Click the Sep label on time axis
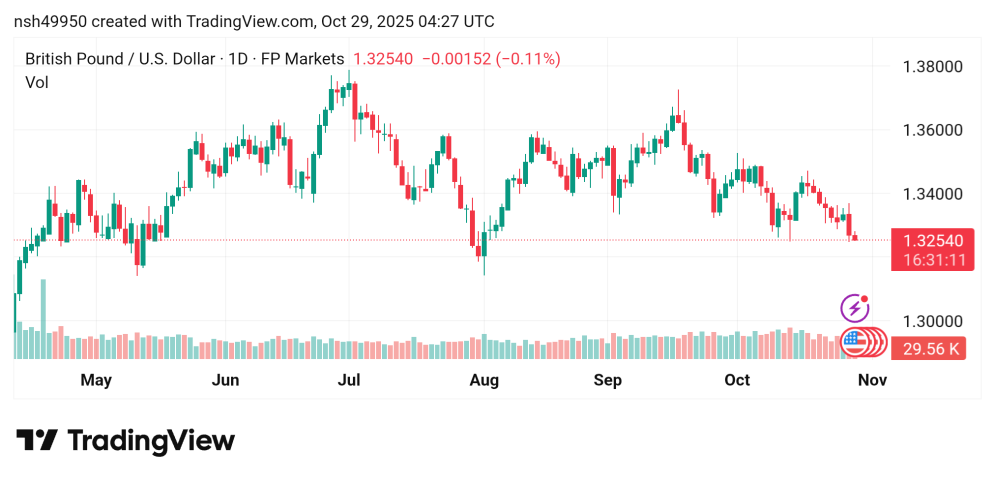This screenshot has height=482, width=995. coord(608,380)
